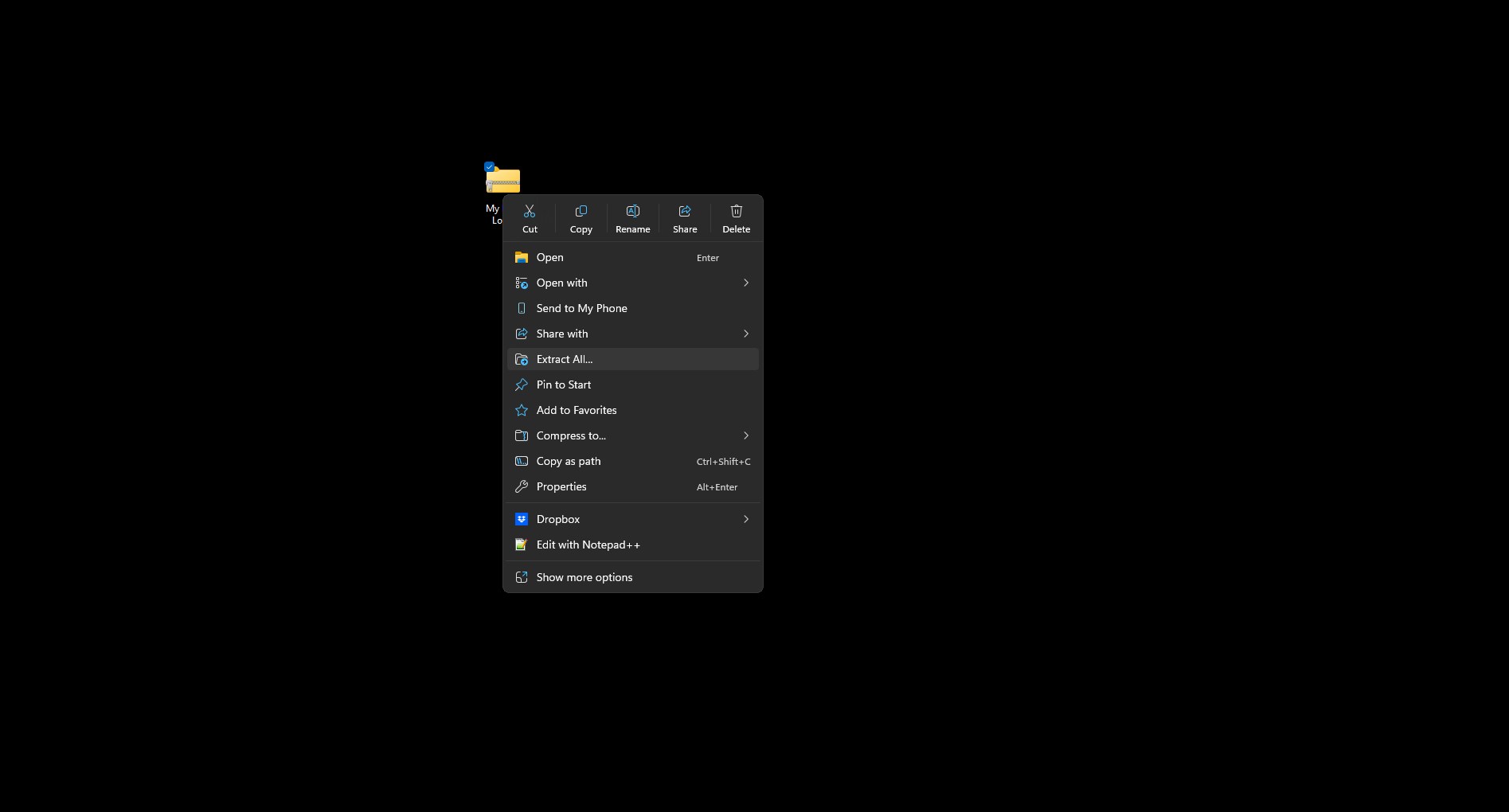Screen dimensions: 1509x812
Task: Expand the Dropbox submenu arrow
Action: [x=745, y=518]
